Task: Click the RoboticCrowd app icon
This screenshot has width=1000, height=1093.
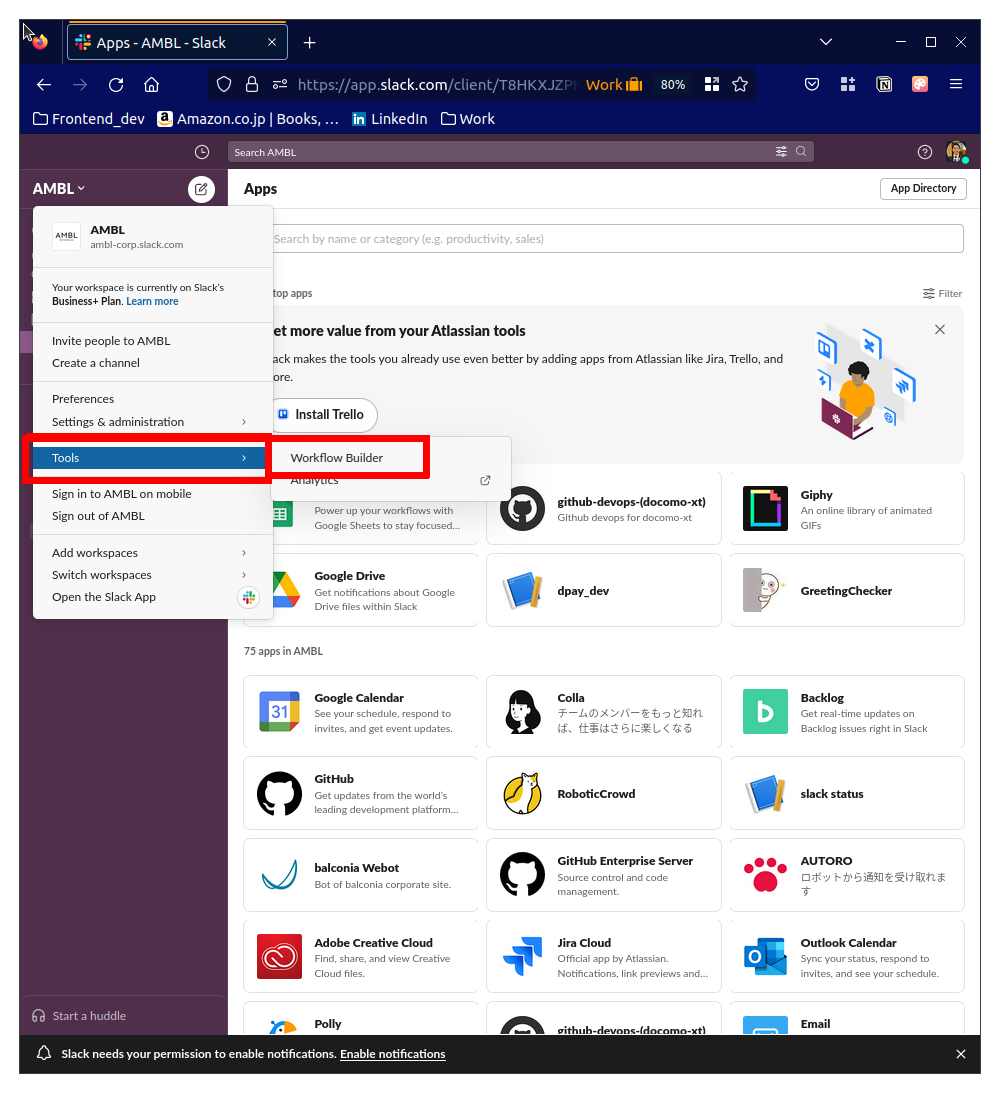Action: pos(522,793)
